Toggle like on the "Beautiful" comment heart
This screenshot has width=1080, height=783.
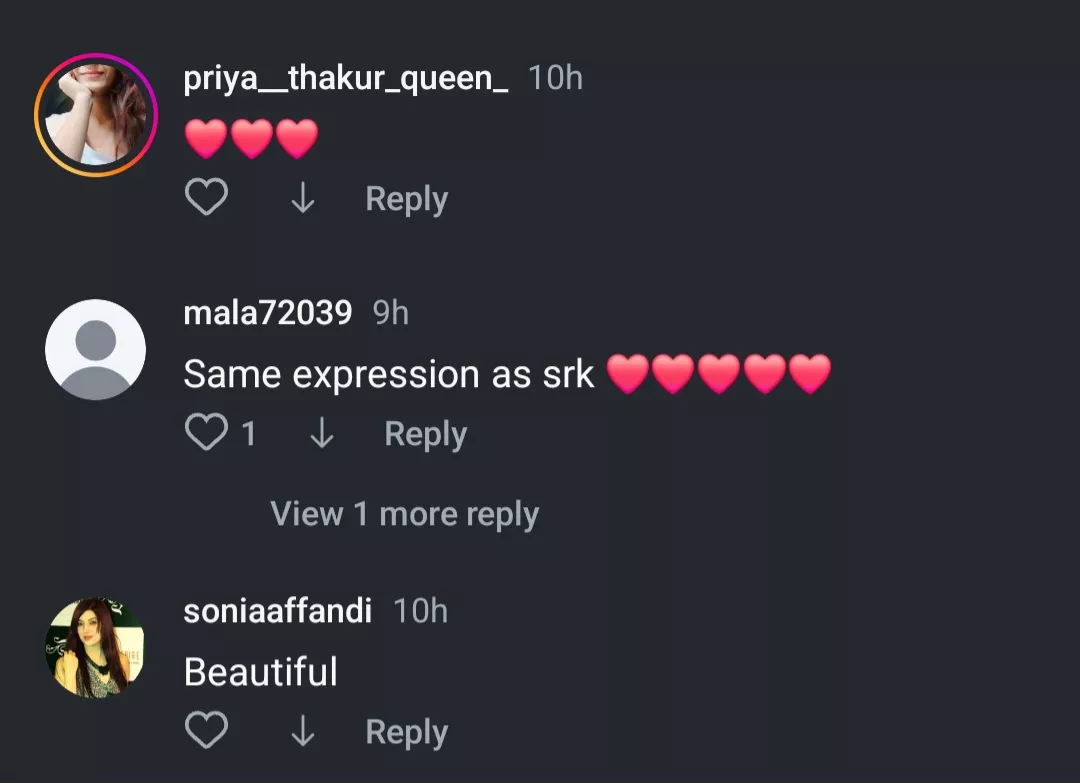207,730
